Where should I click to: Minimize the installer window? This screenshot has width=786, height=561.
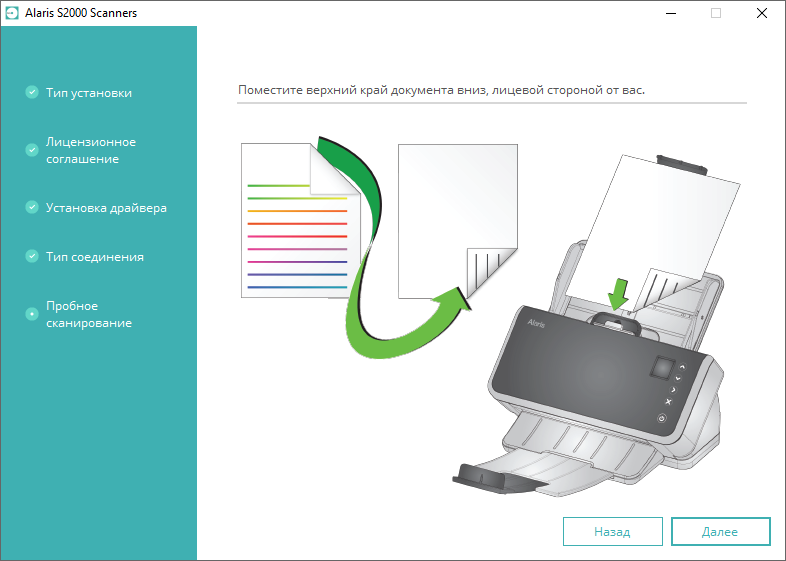(x=671, y=13)
